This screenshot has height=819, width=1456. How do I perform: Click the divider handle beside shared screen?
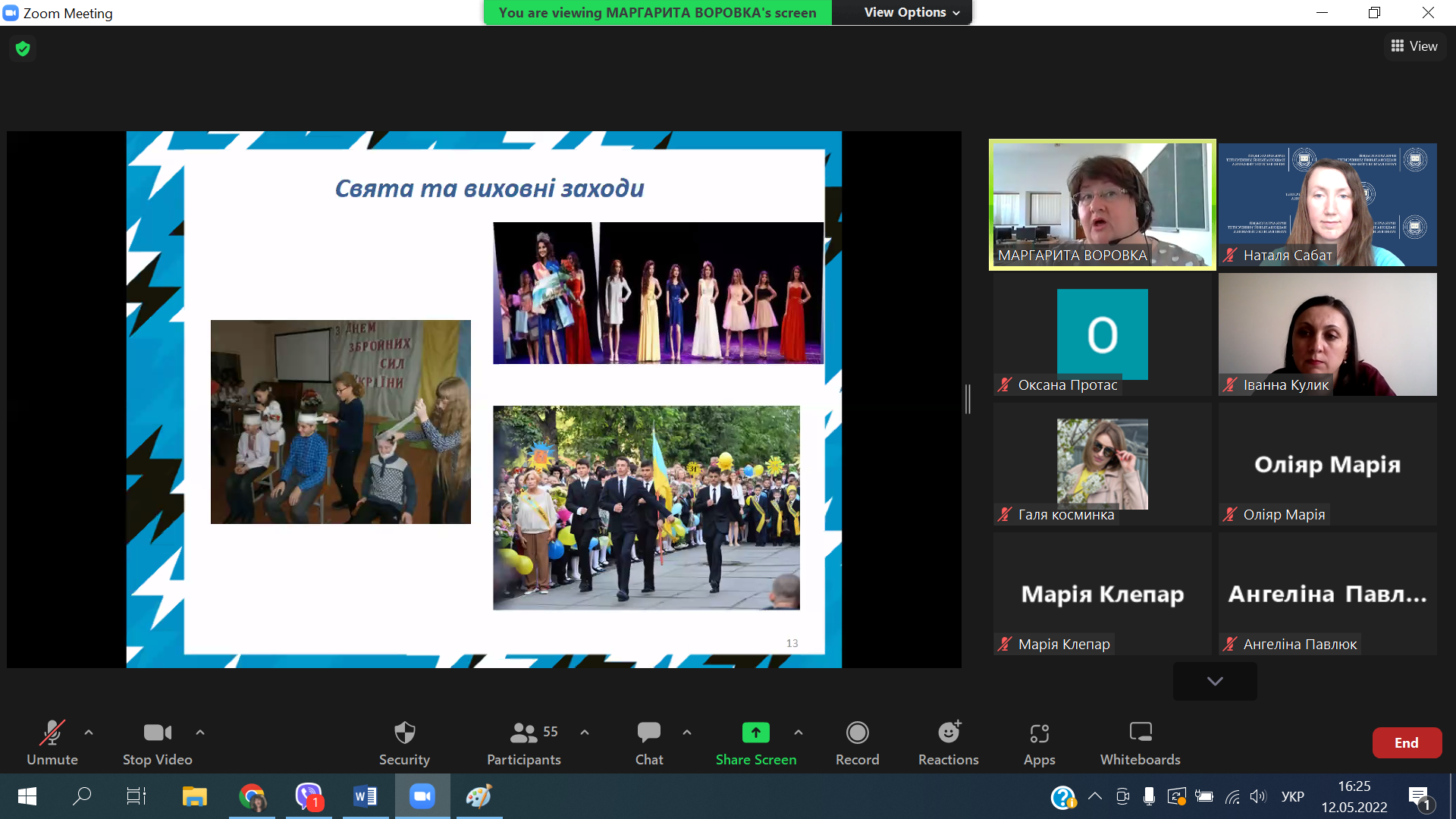pos(968,399)
